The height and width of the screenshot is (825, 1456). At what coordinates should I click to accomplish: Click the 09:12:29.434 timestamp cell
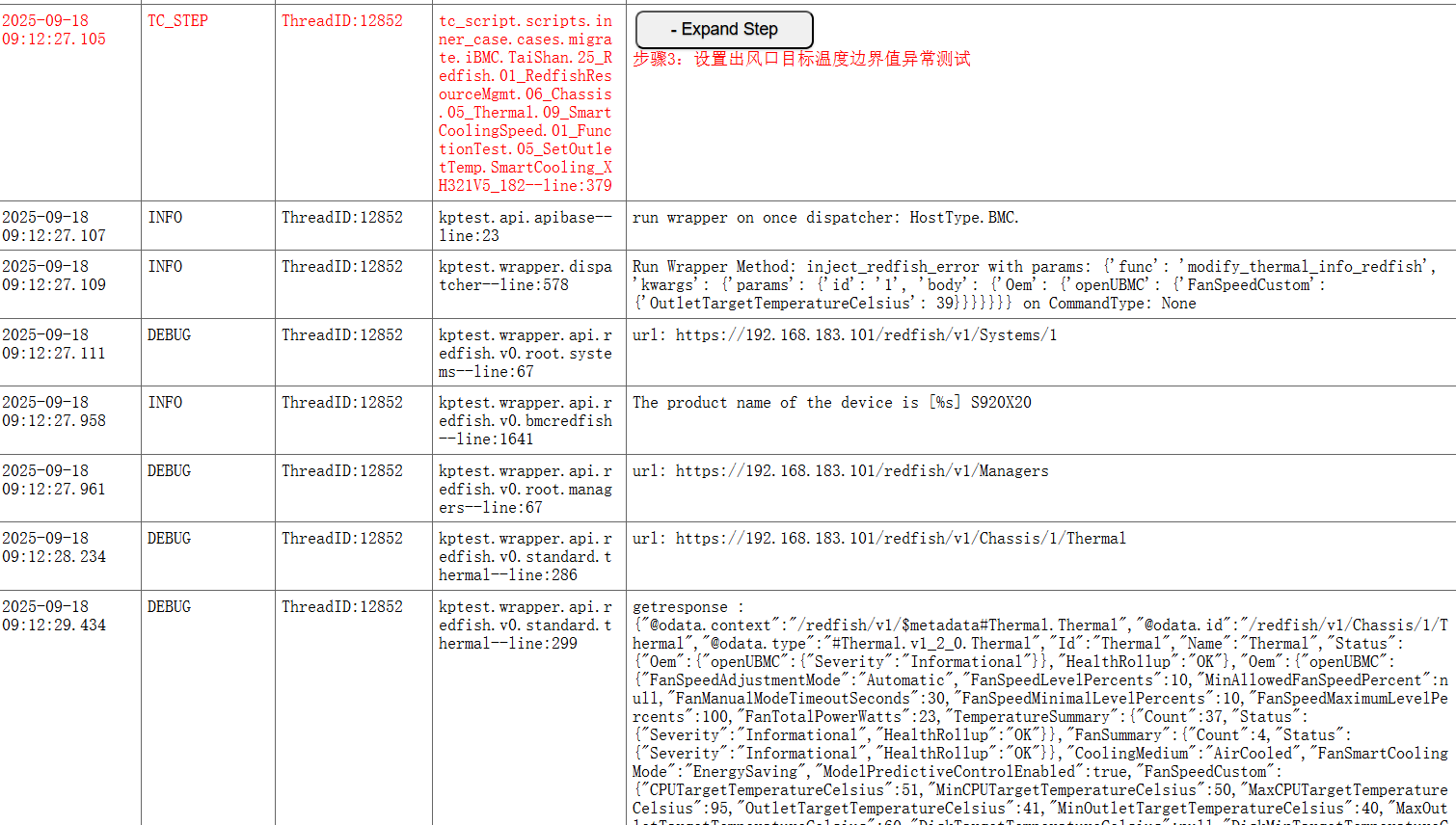pyautogui.click(x=54, y=616)
